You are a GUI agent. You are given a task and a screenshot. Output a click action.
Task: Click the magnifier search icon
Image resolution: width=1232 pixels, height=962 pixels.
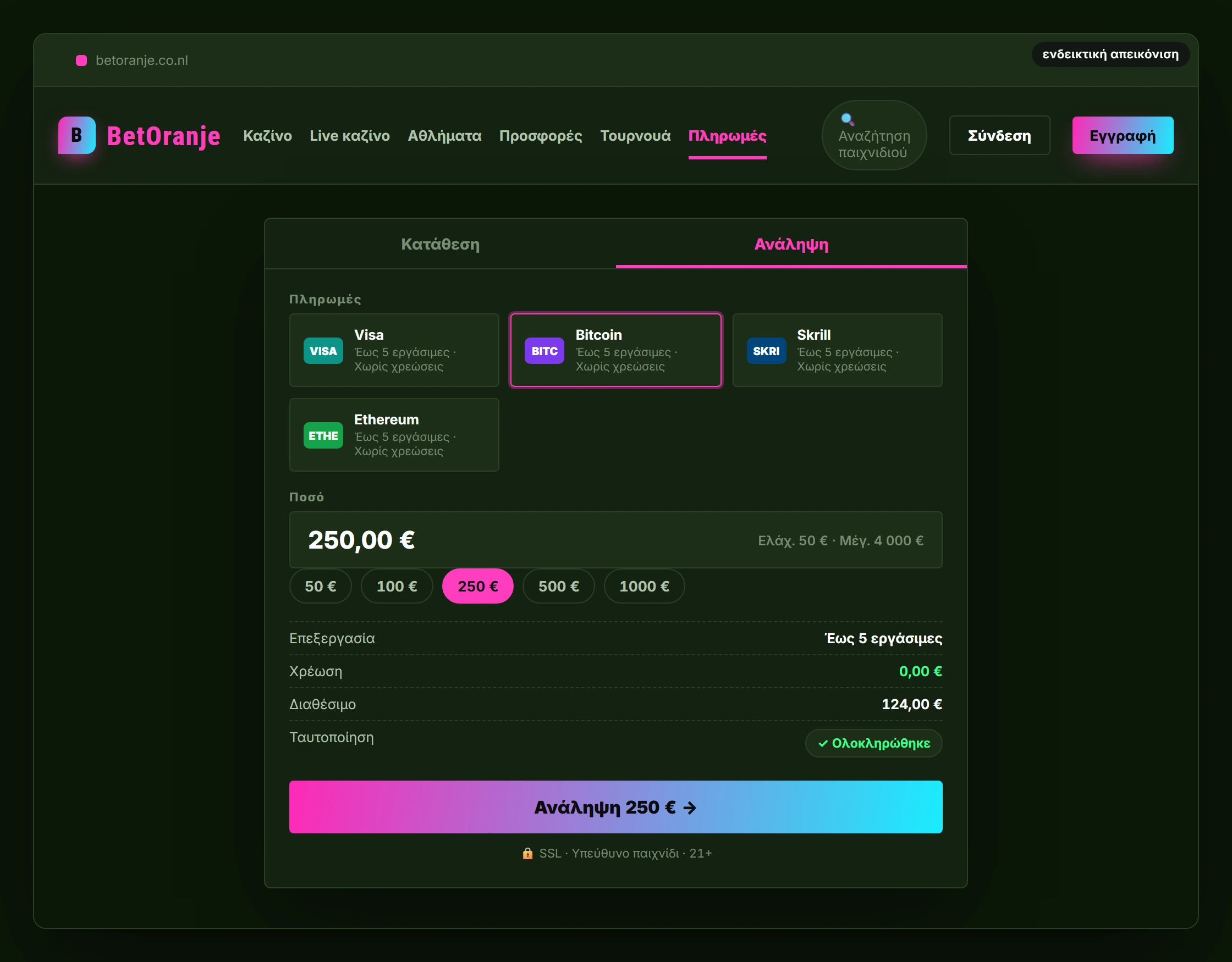(x=848, y=119)
